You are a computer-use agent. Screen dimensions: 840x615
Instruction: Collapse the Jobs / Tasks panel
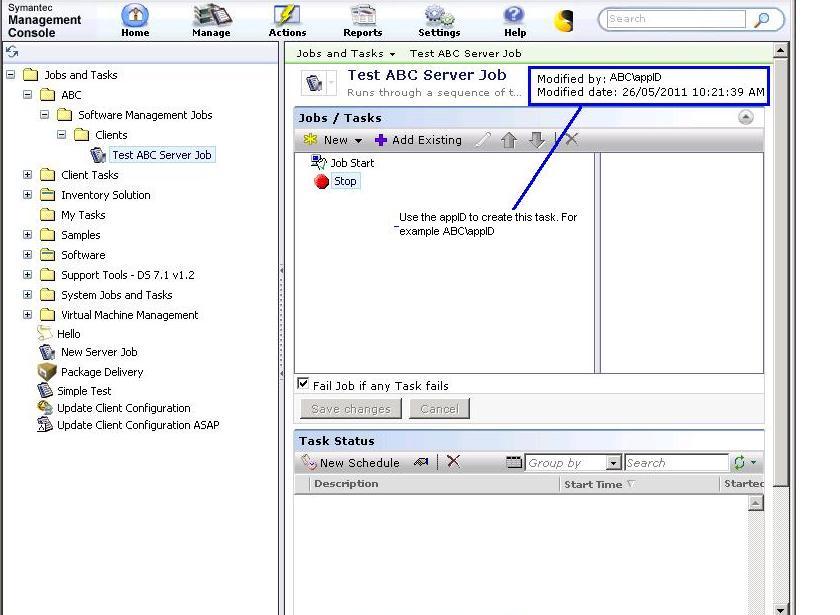coord(745,117)
